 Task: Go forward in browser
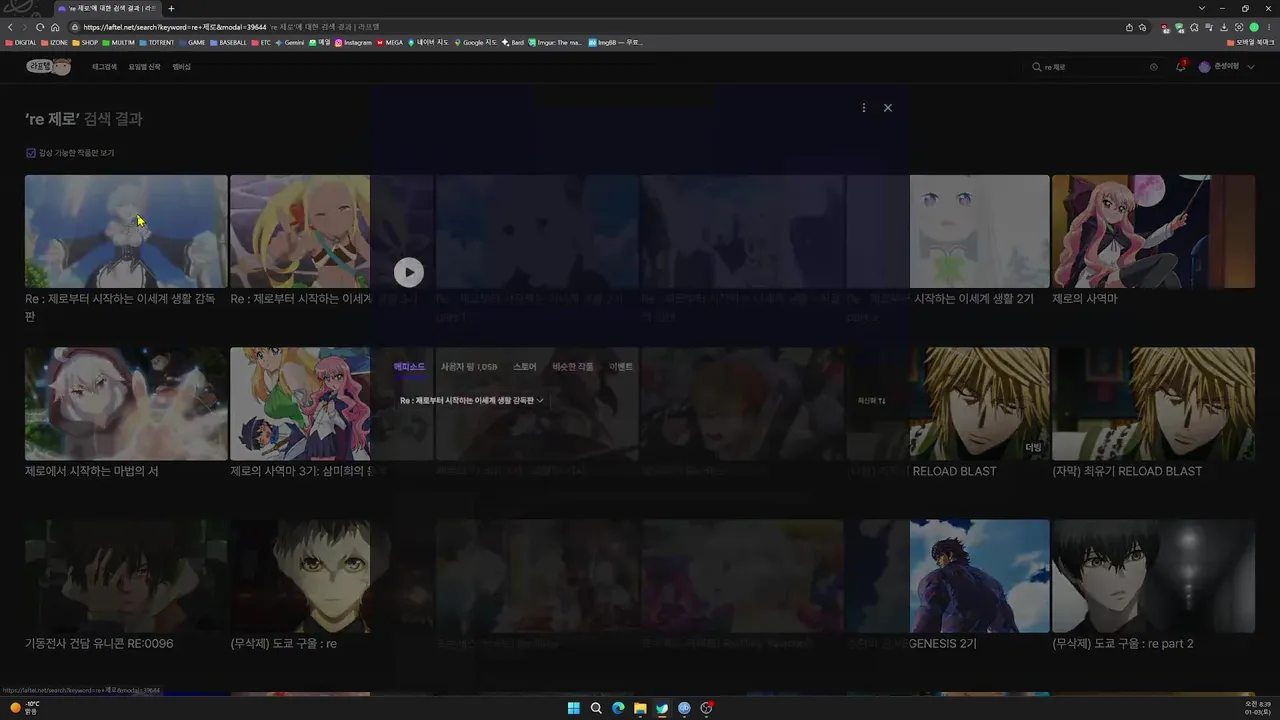click(25, 27)
